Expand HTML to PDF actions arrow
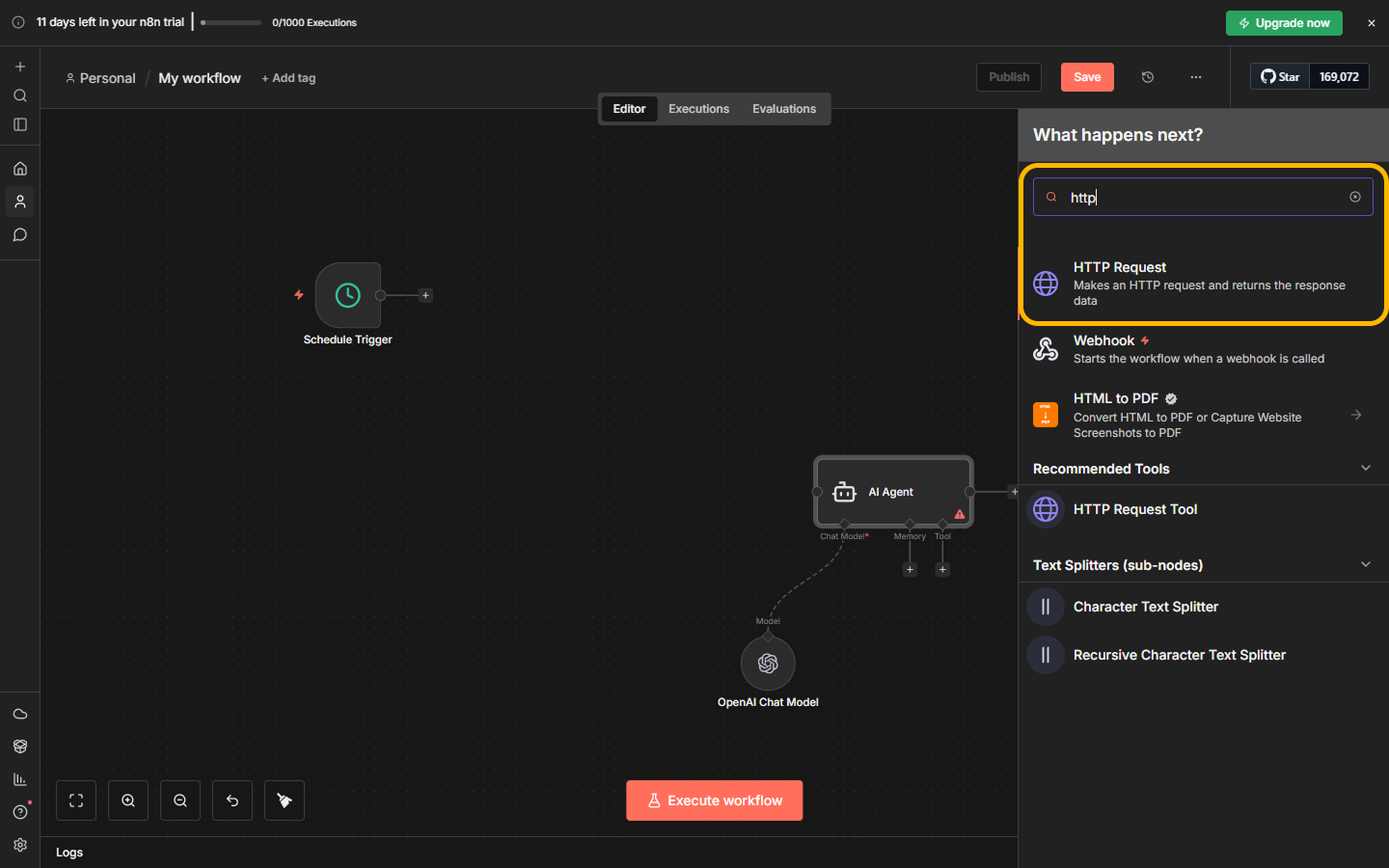Viewport: 1389px width, 868px height. (1356, 415)
